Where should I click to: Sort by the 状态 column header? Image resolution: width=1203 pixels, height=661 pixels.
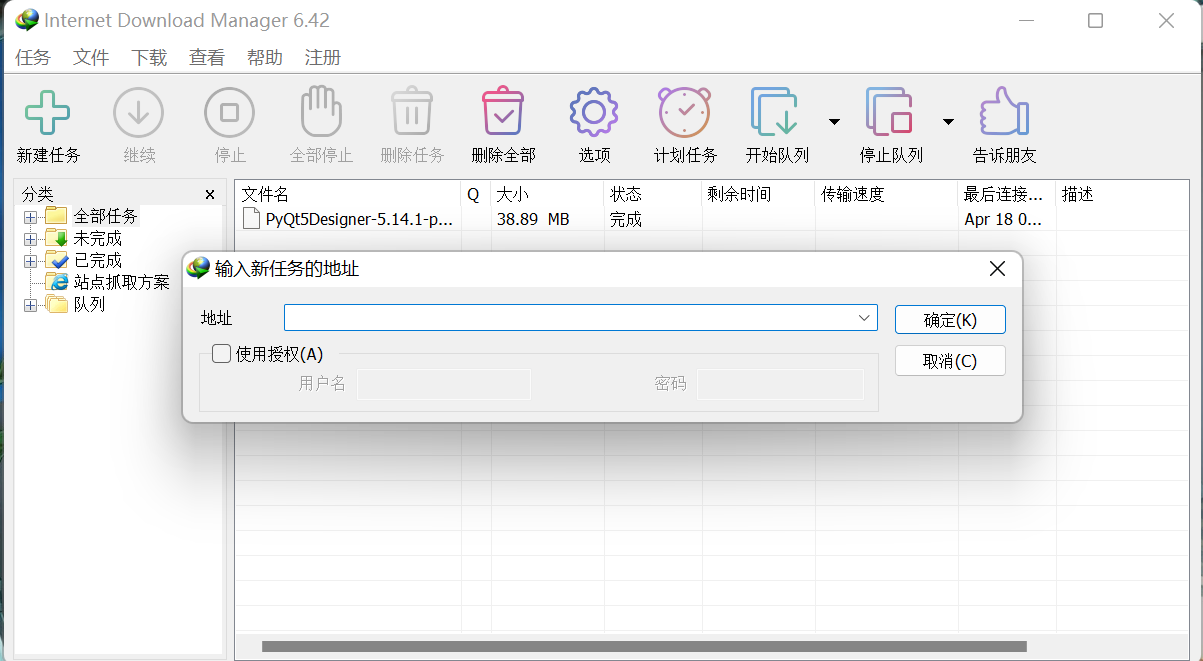pyautogui.click(x=653, y=194)
